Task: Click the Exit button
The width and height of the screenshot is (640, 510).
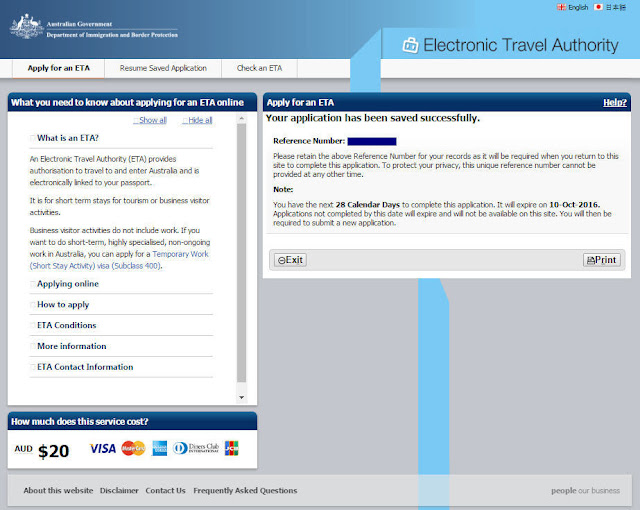Action: point(290,260)
